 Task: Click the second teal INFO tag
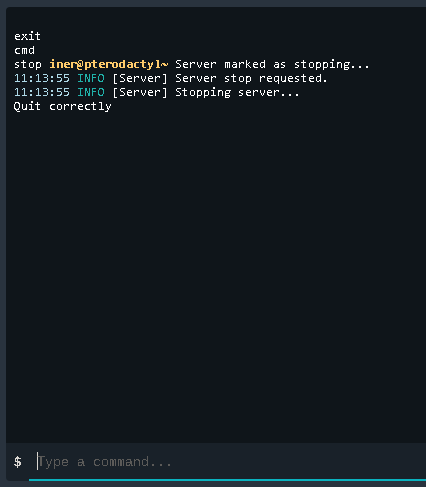(91, 92)
